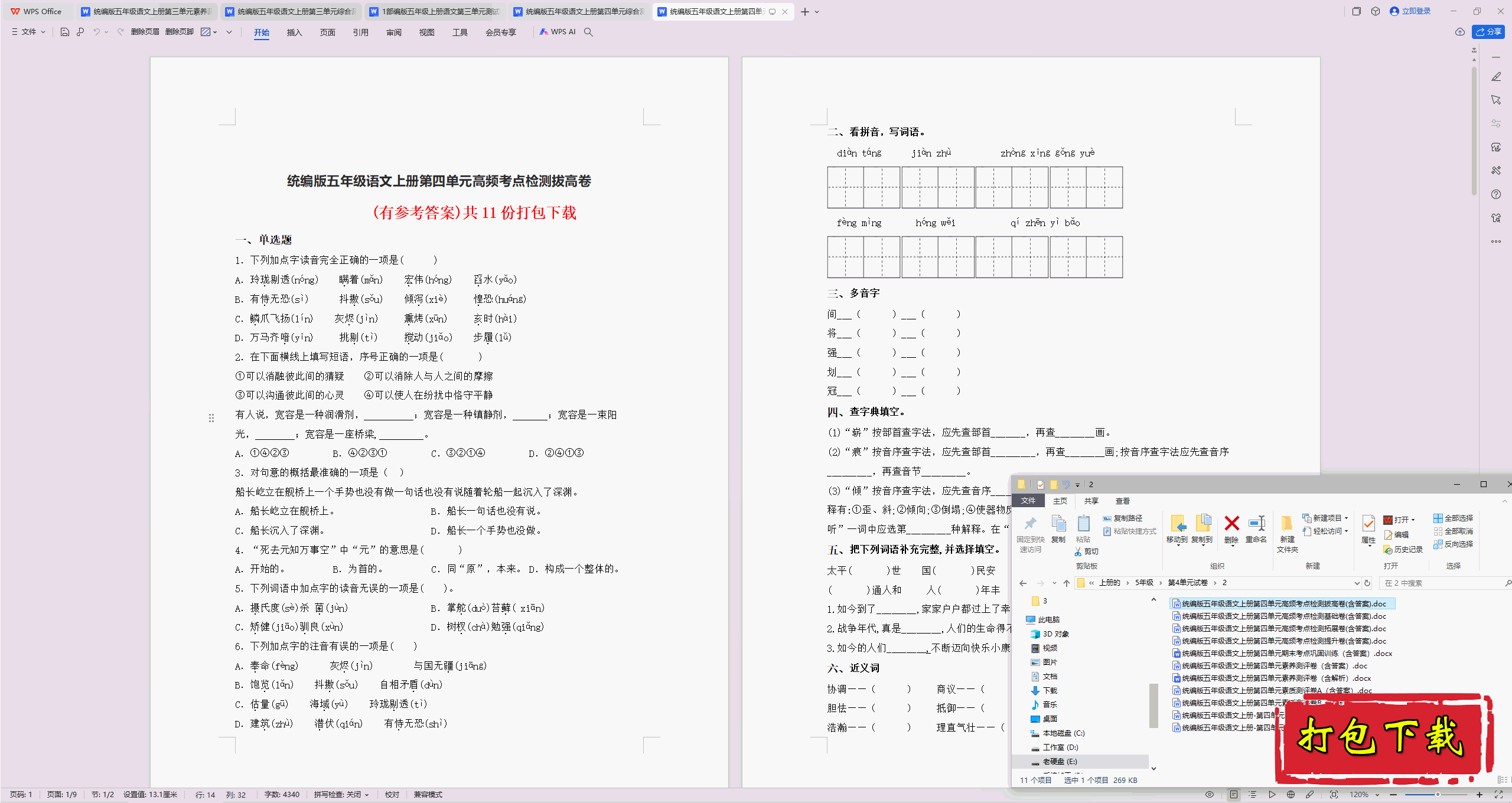
Task: Switch to web layout globe icon
Action: coord(1291,795)
